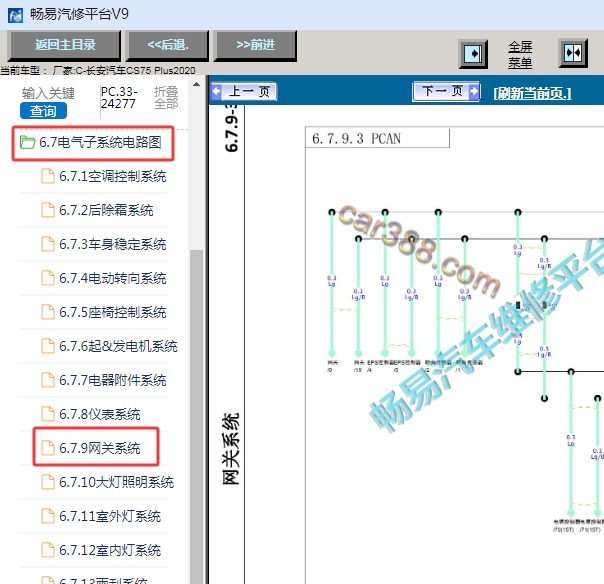Image resolution: width=604 pixels, height=584 pixels.
Task: Open 6.7.5座椅控制系统
Action: (x=112, y=312)
